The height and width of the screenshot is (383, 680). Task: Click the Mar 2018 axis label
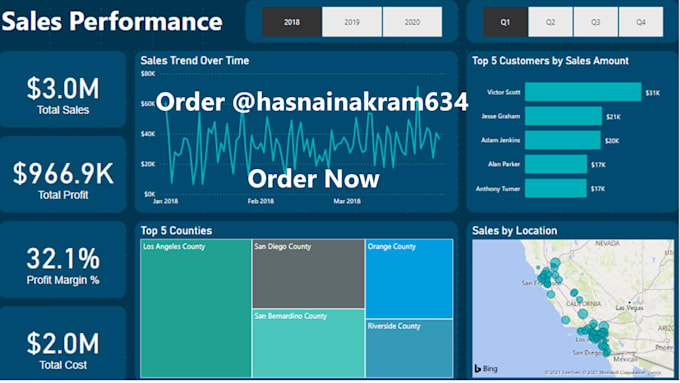[347, 201]
